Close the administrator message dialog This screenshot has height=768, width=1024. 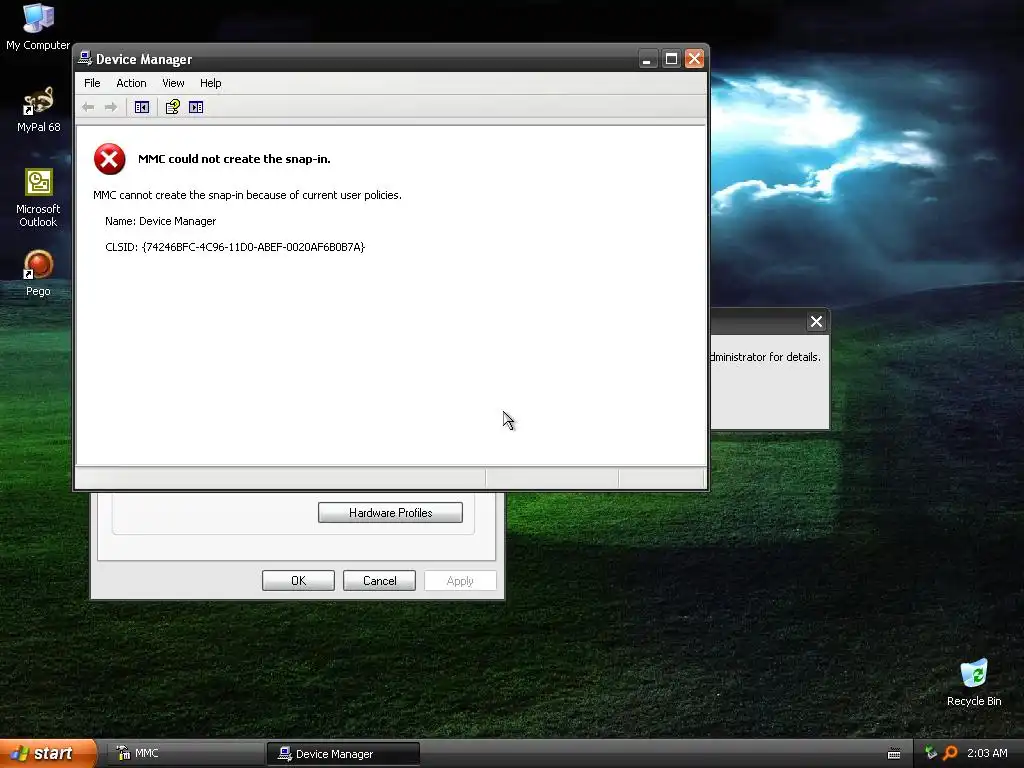click(x=816, y=321)
